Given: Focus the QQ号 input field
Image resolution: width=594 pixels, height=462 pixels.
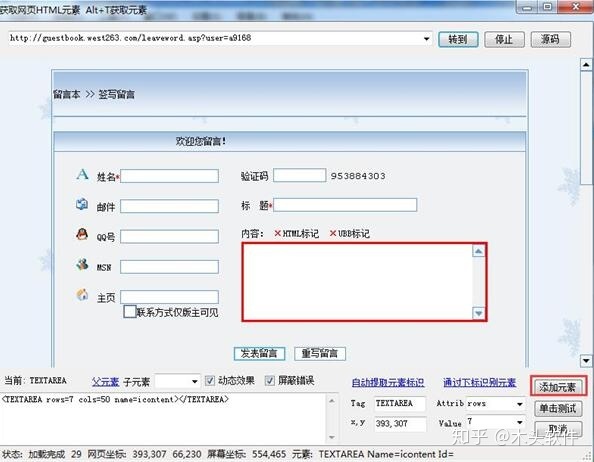Looking at the screenshot, I should (169, 236).
